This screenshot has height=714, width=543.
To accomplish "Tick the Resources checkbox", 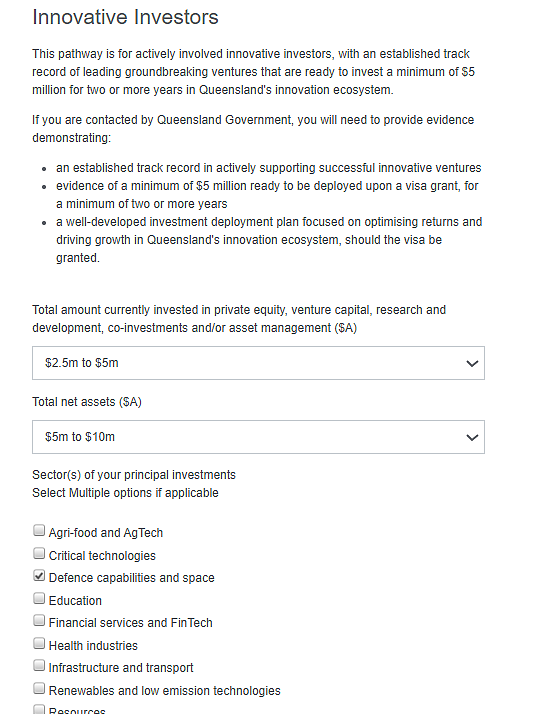I will 39,709.
